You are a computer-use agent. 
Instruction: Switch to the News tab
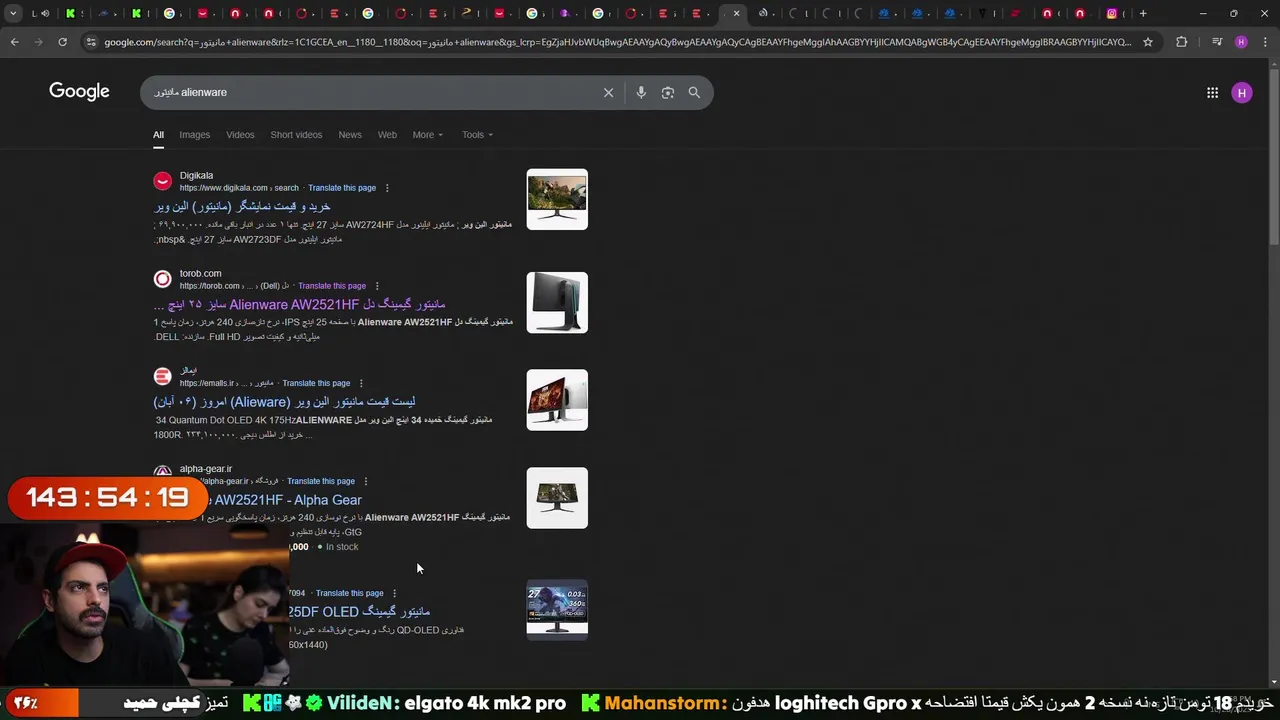tap(350, 135)
